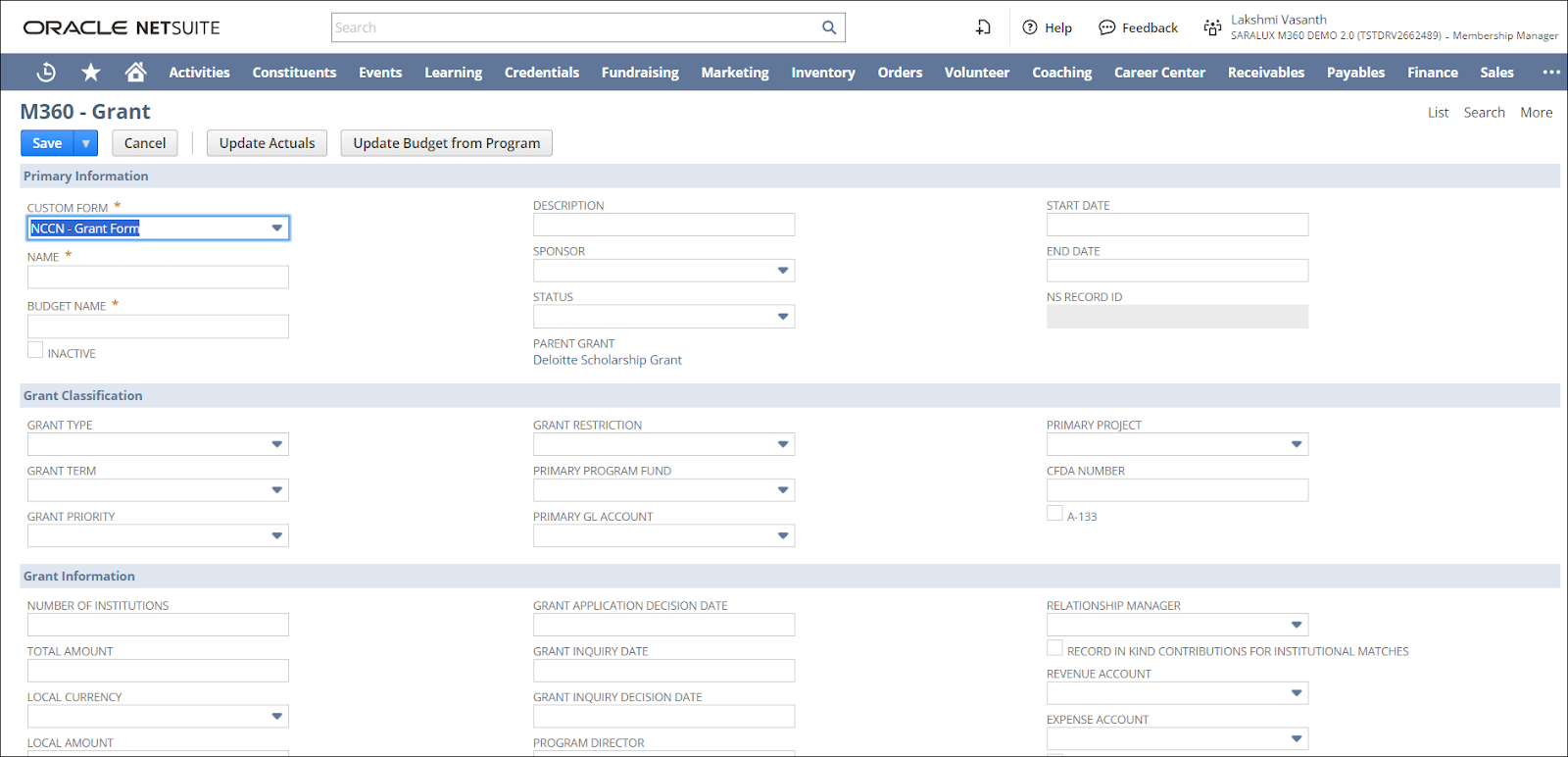Open the user role switcher icon
The height and width of the screenshot is (757, 1568).
1212,27
